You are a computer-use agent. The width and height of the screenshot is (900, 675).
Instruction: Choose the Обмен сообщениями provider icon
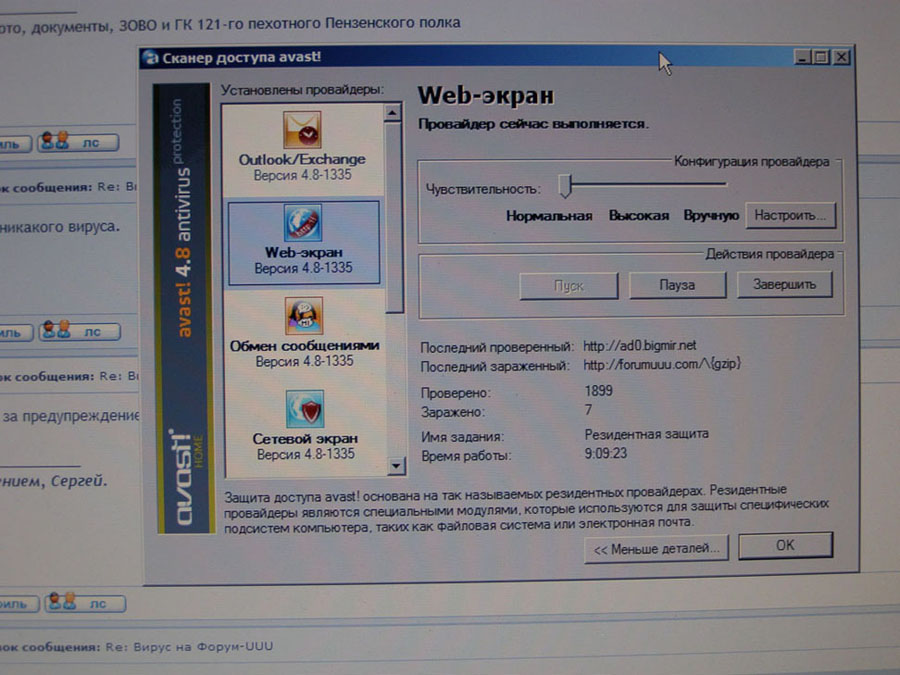pos(304,315)
